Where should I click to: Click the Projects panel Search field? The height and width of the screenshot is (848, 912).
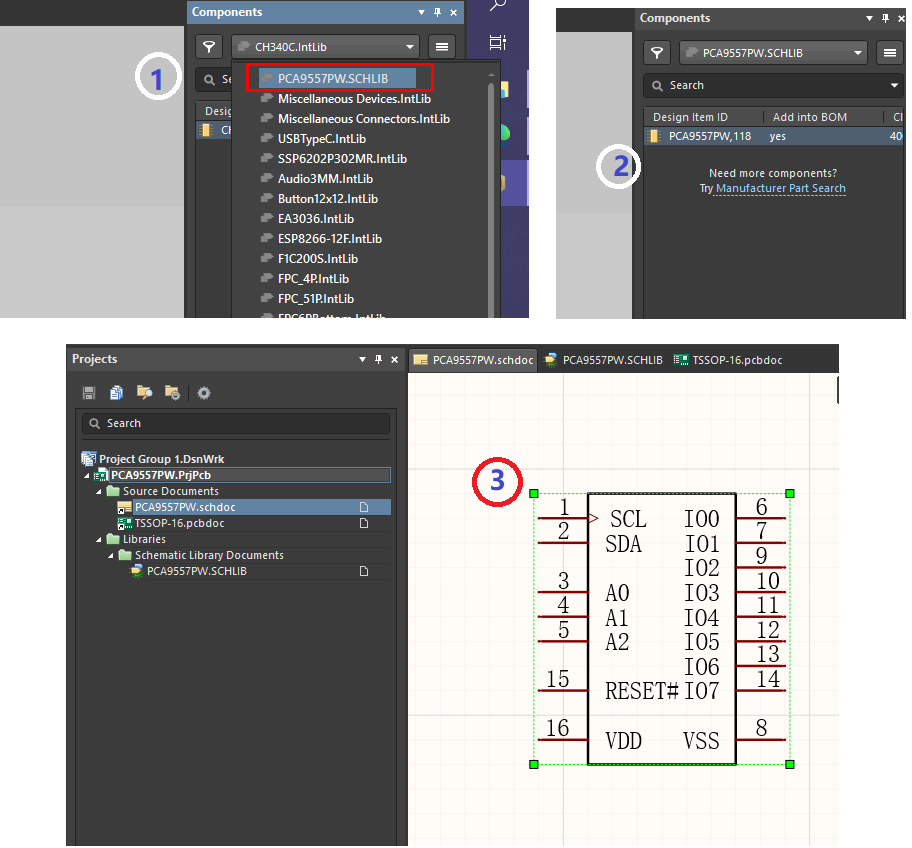(236, 423)
